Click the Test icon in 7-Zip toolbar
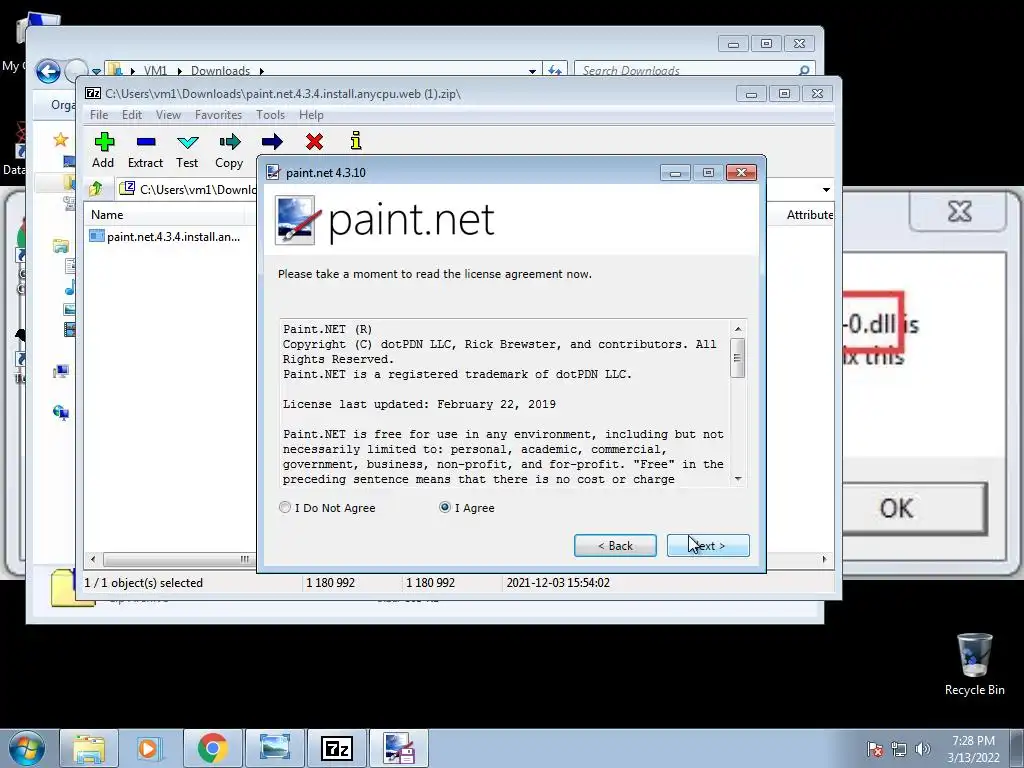Viewport: 1024px width, 768px height. click(x=187, y=142)
